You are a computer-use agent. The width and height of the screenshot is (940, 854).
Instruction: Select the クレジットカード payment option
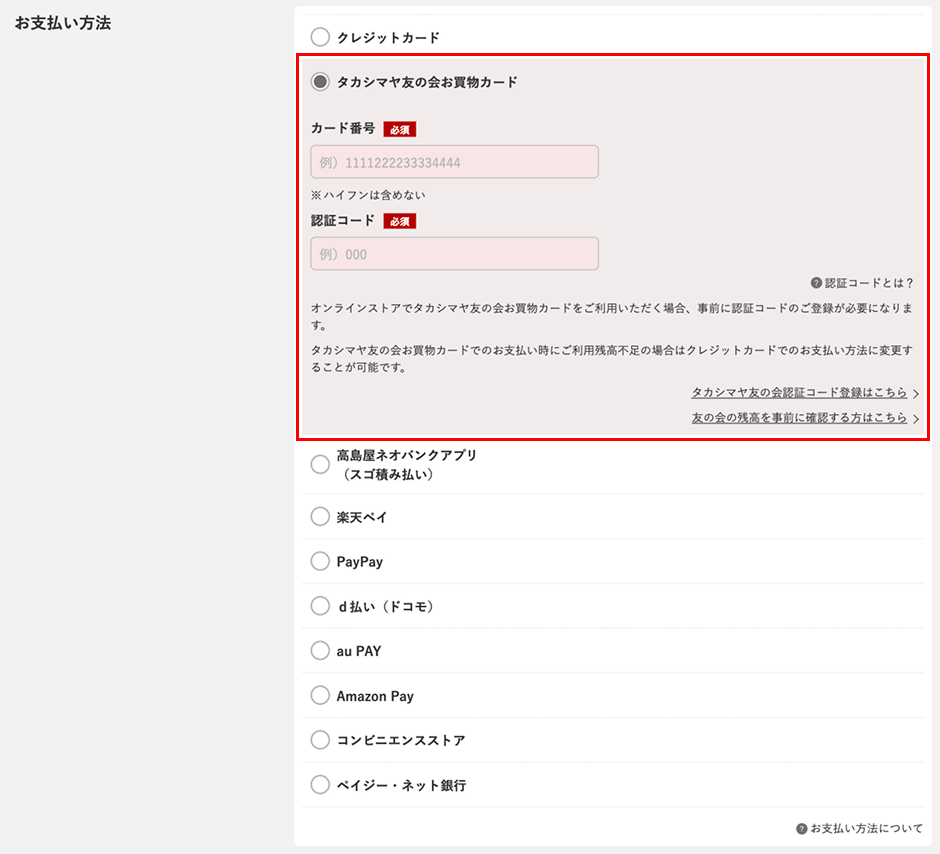(x=320, y=36)
